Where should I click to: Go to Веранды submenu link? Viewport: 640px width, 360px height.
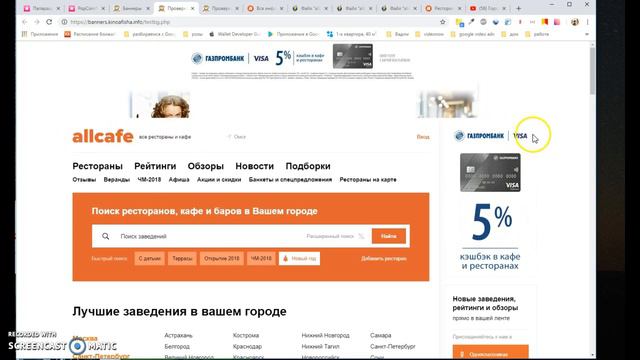point(117,180)
